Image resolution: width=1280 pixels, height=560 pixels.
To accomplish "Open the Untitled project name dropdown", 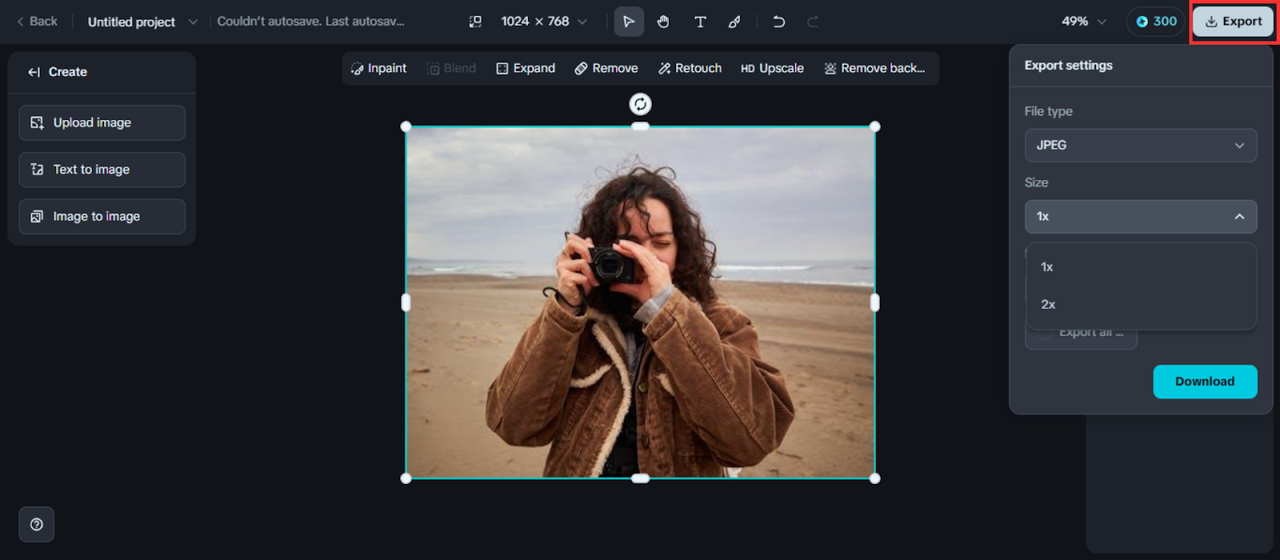I will click(x=142, y=21).
